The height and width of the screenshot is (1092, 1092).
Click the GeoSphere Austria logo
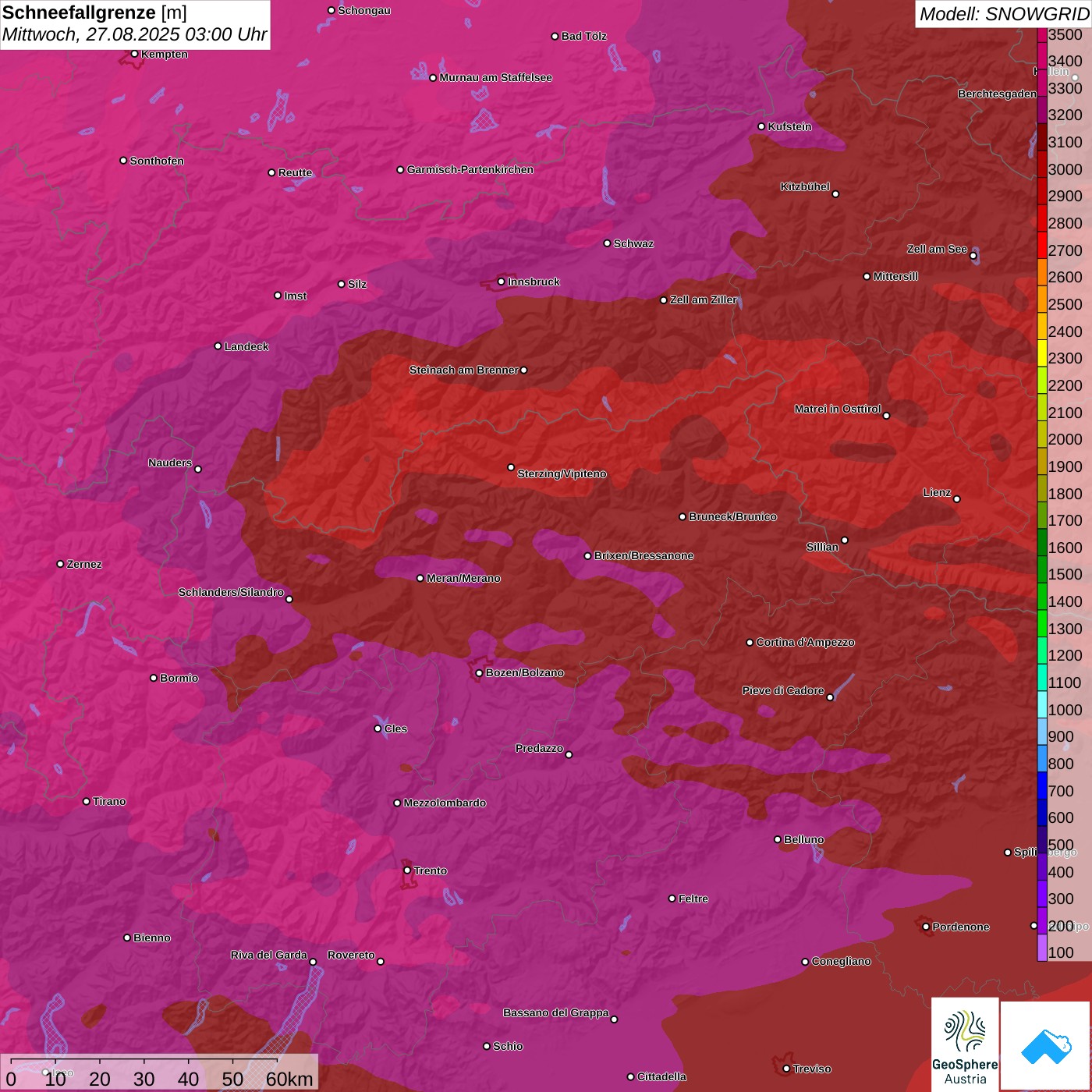[965, 1044]
